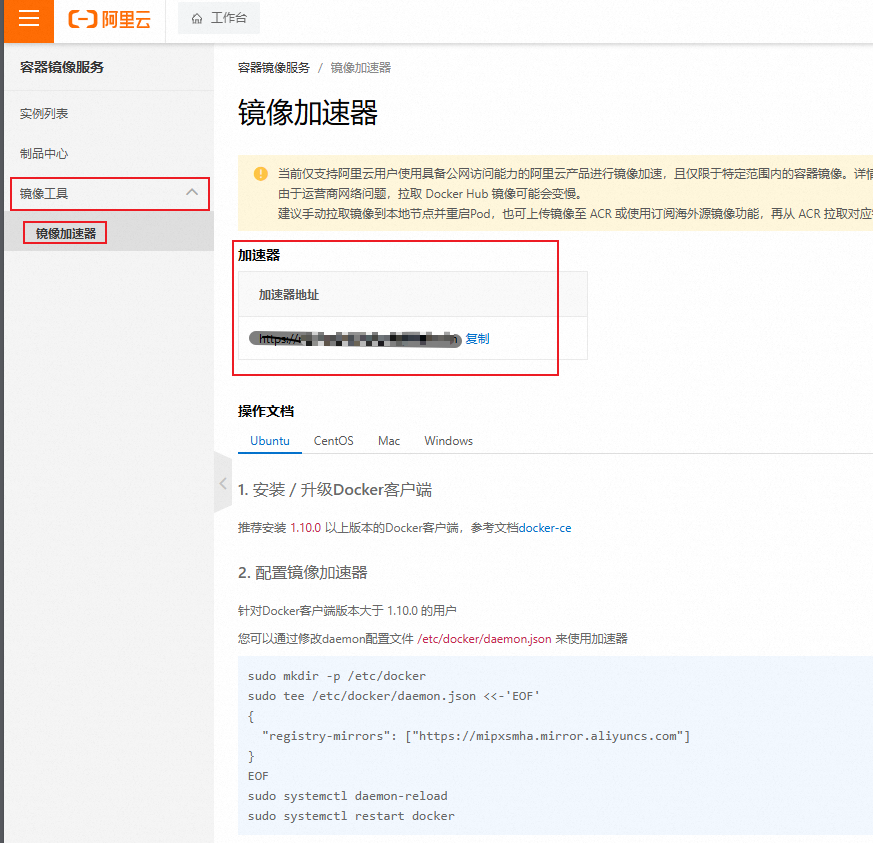Click the 1. 安装 / 升级Docker客户端 heading
The width and height of the screenshot is (873, 843).
coord(335,490)
